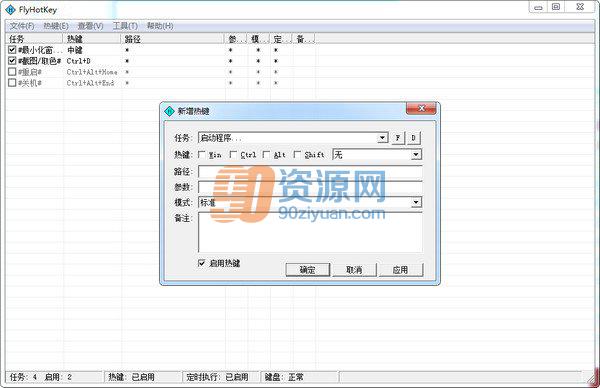
Task: Close the 新增热键 dialog
Action: pyautogui.click(x=421, y=108)
